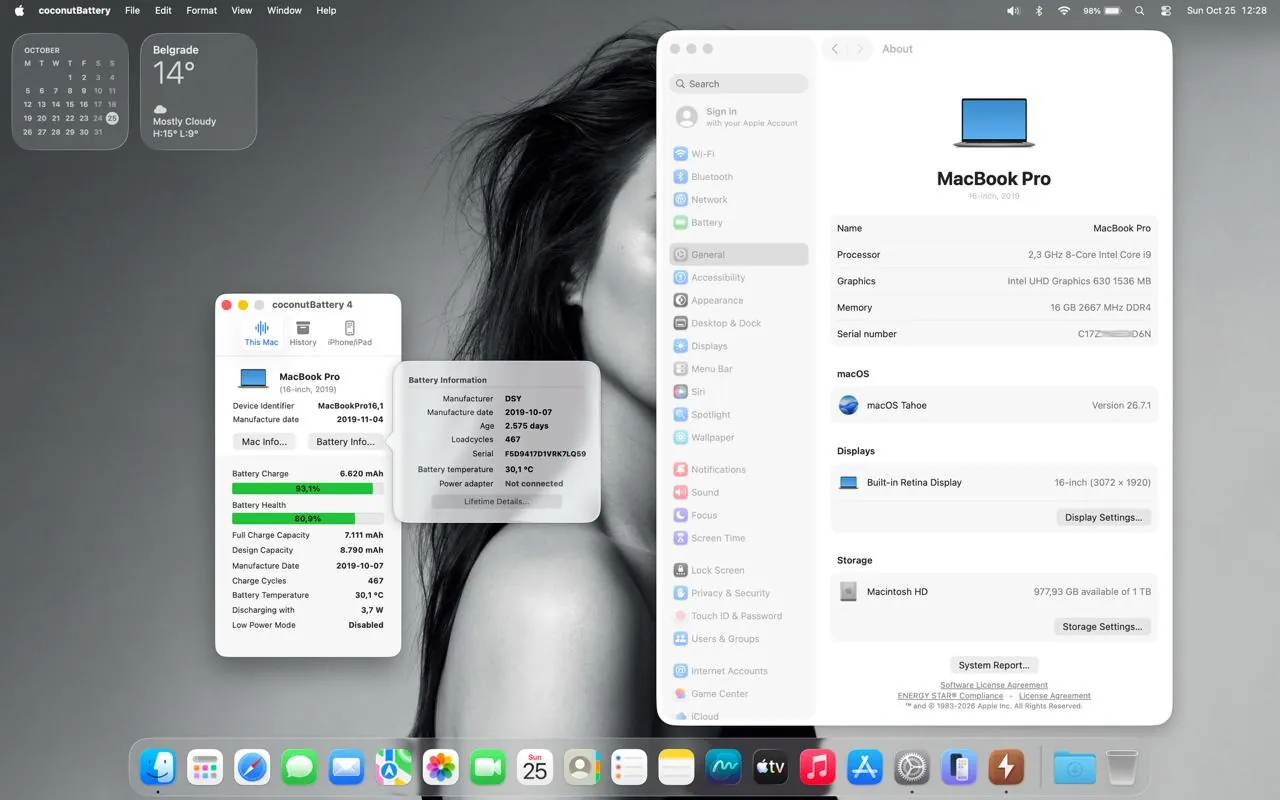Open the ENERGY STAR Compliance link

pyautogui.click(x=950, y=696)
